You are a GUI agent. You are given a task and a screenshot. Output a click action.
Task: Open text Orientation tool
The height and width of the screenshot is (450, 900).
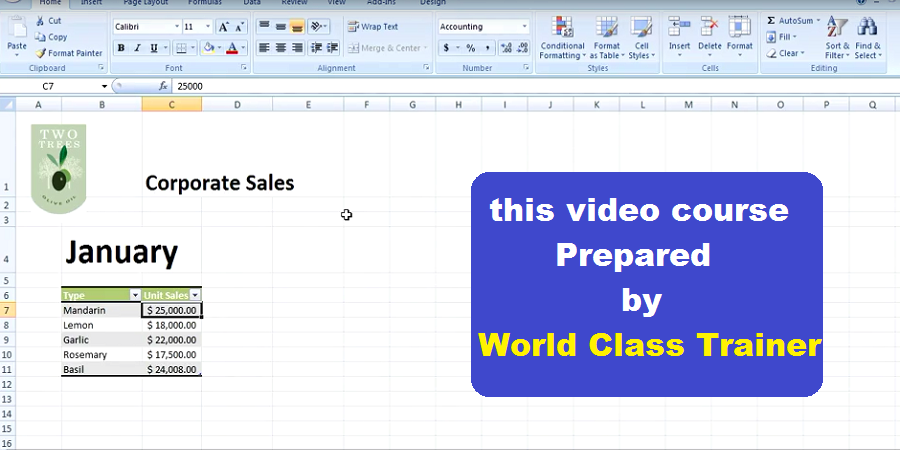tap(316, 26)
